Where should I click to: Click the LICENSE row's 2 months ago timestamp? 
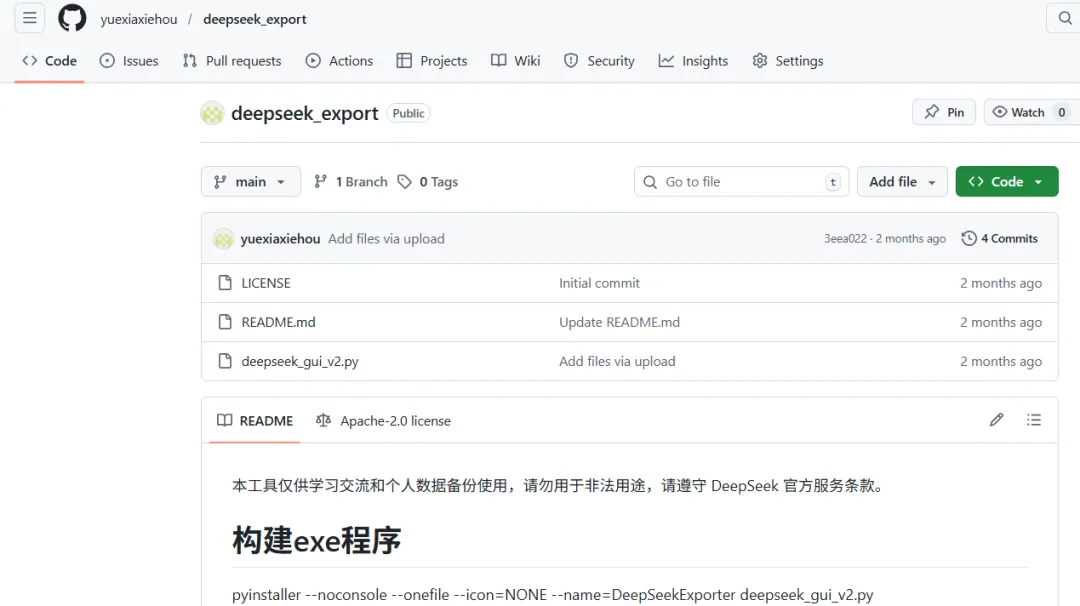click(x=1001, y=283)
